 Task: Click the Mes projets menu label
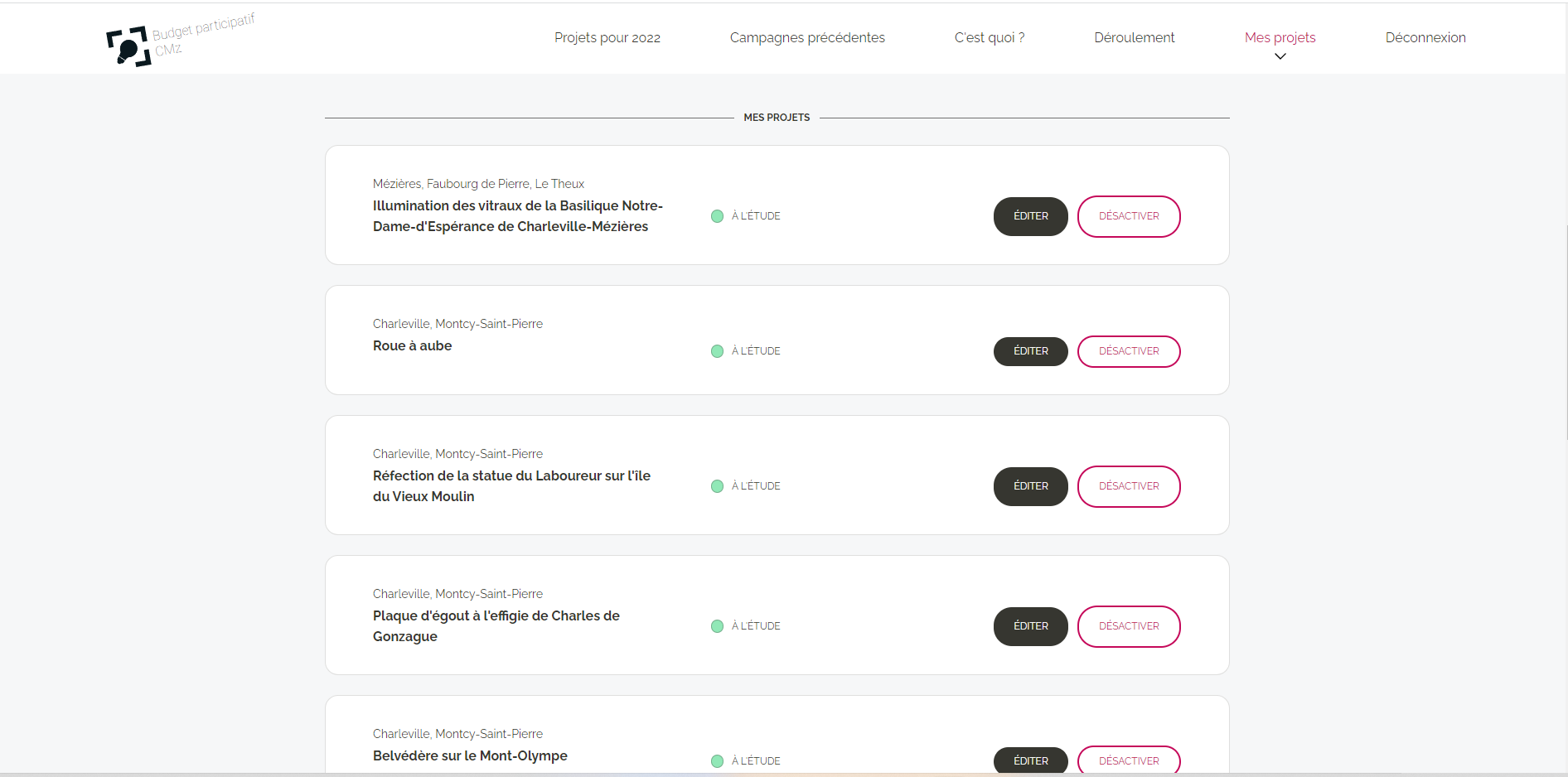pos(1280,38)
